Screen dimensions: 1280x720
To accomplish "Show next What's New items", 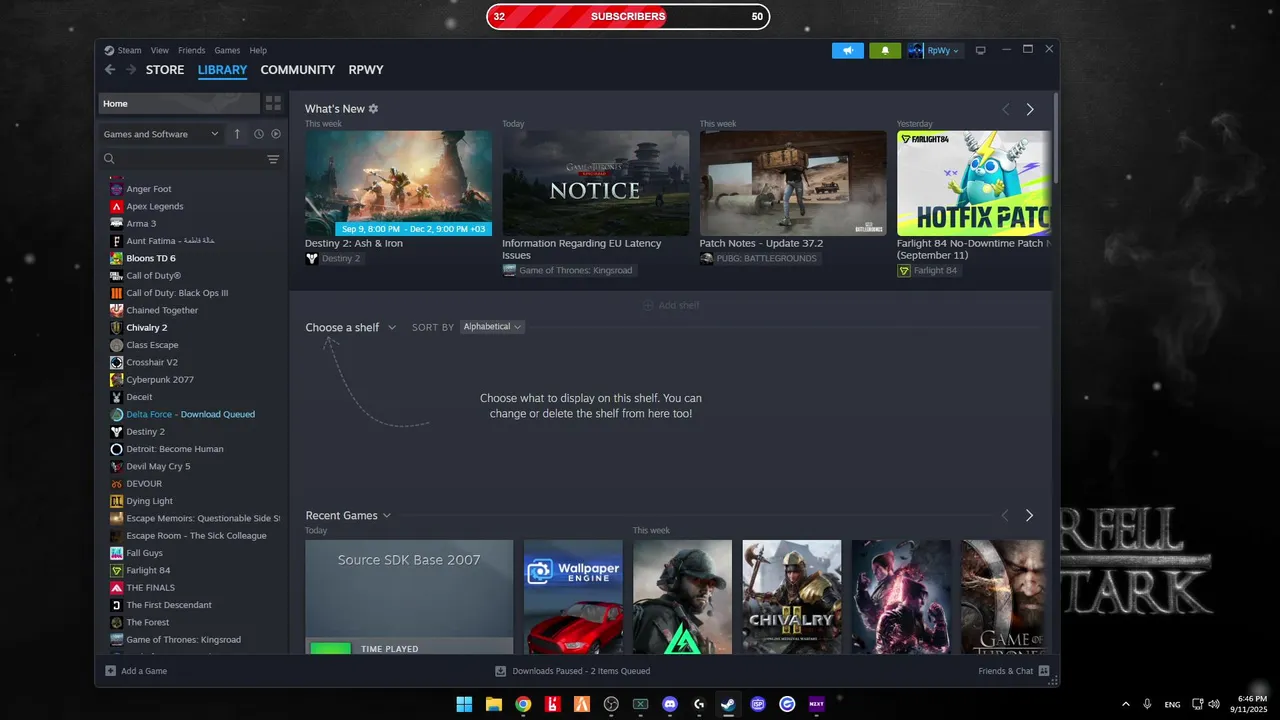I will click(1030, 109).
